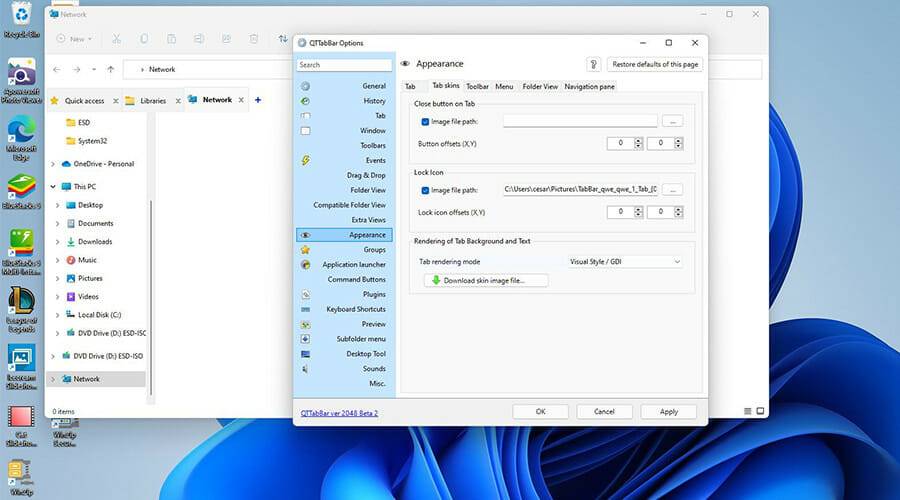Click New button in Explorer toolbar
Image resolution: width=900 pixels, height=500 pixels.
tap(74, 39)
